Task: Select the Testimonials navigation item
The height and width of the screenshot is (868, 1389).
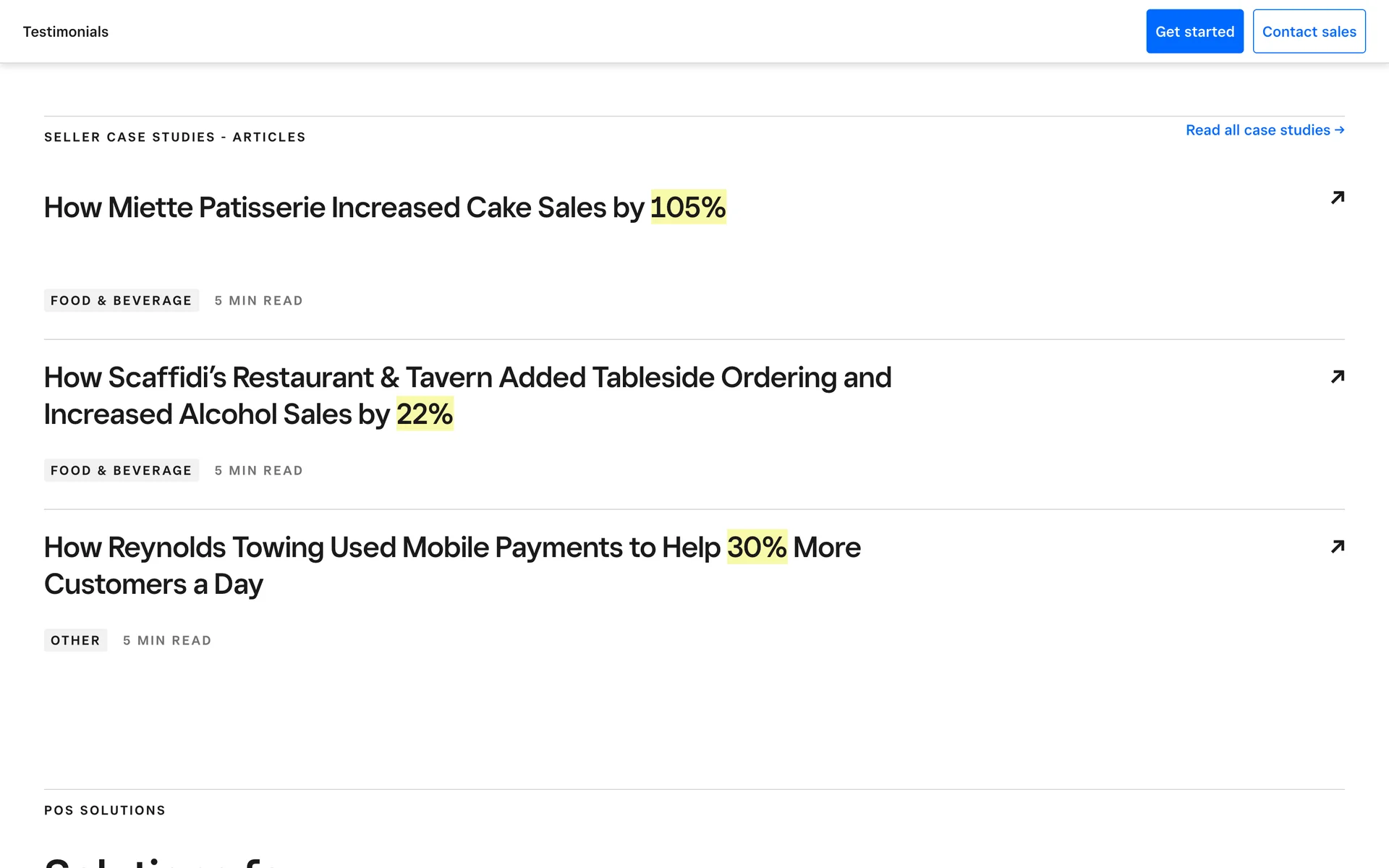Action: pos(66,32)
